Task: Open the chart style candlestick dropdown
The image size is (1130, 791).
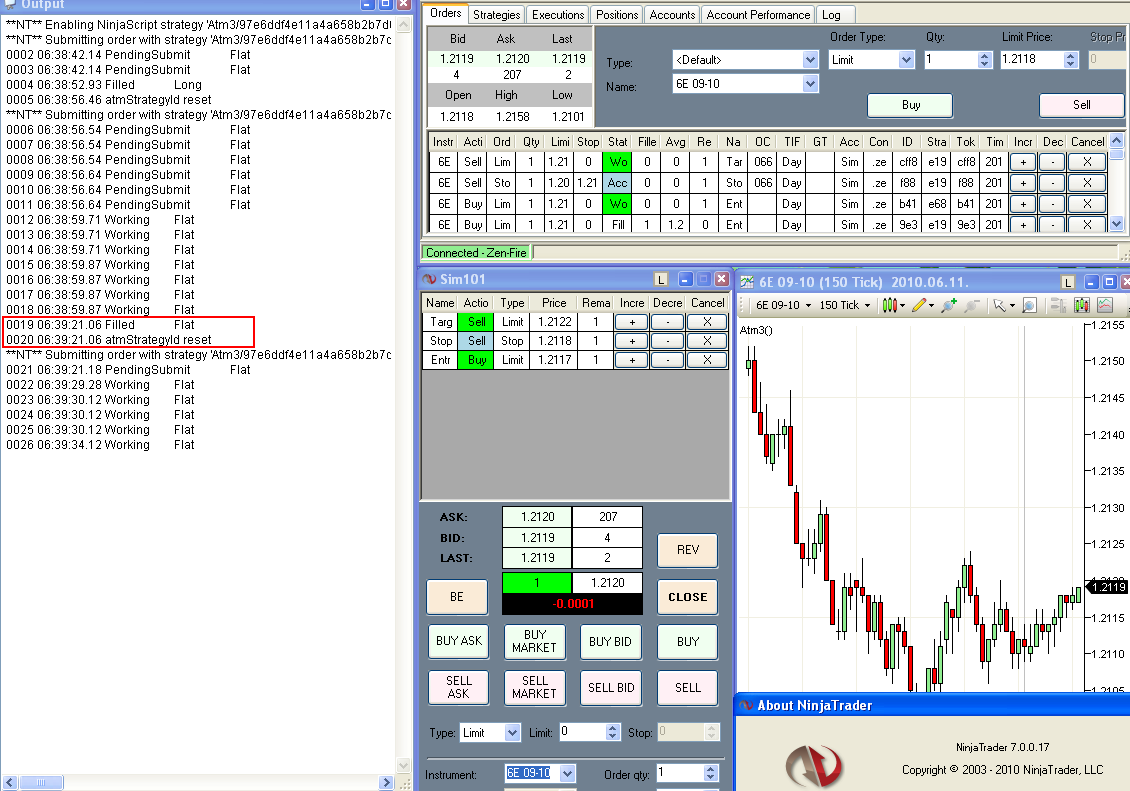Action: click(894, 305)
